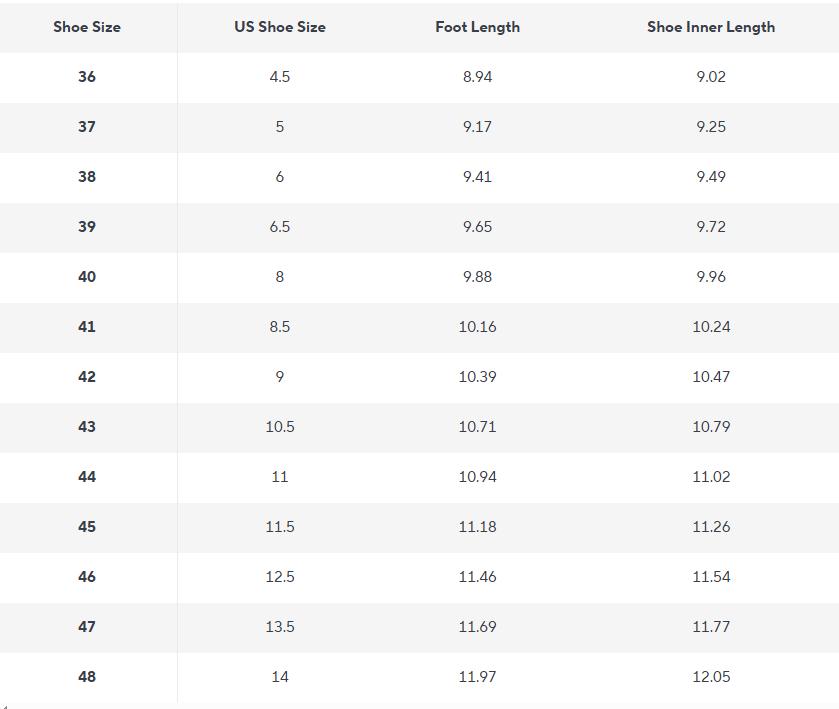Click foot length 10.16 cell
This screenshot has width=839, height=709.
(477, 327)
